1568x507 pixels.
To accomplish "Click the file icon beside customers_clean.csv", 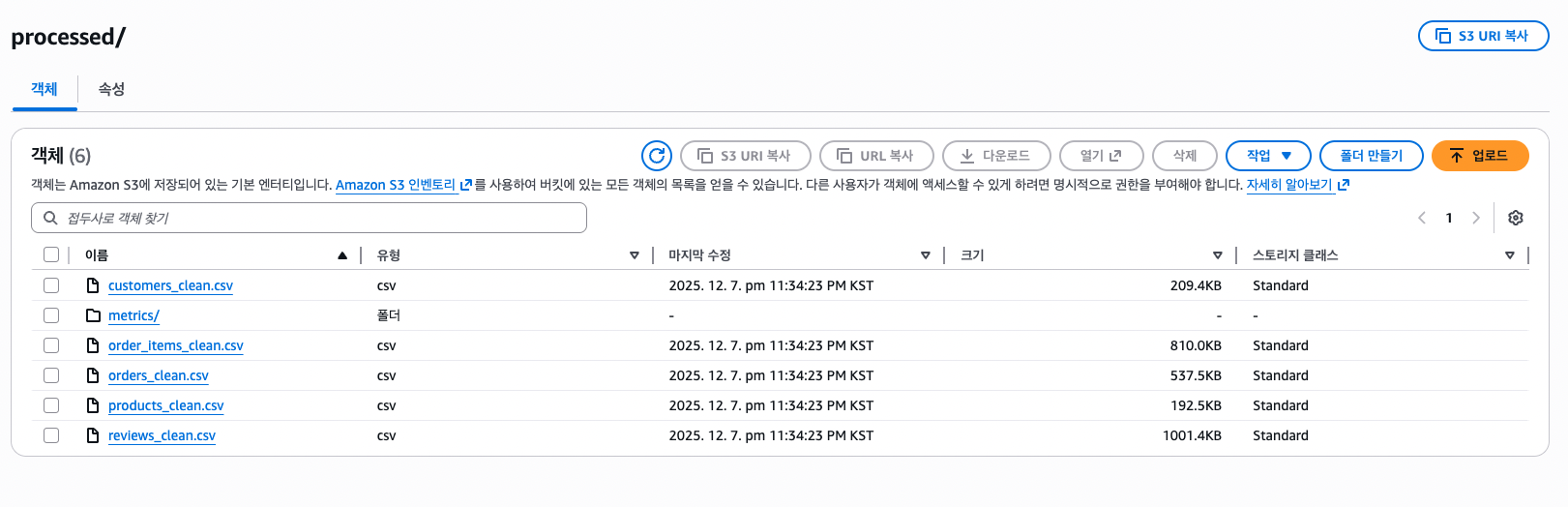I will tap(93, 285).
